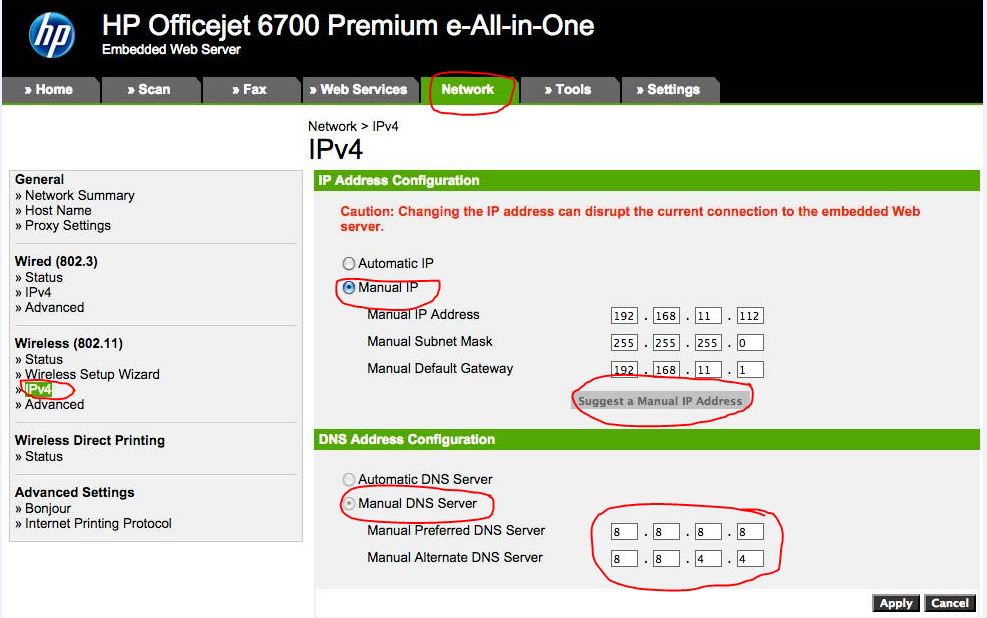Choose Automatic DNS Server option
987x618 pixels.
click(x=349, y=480)
